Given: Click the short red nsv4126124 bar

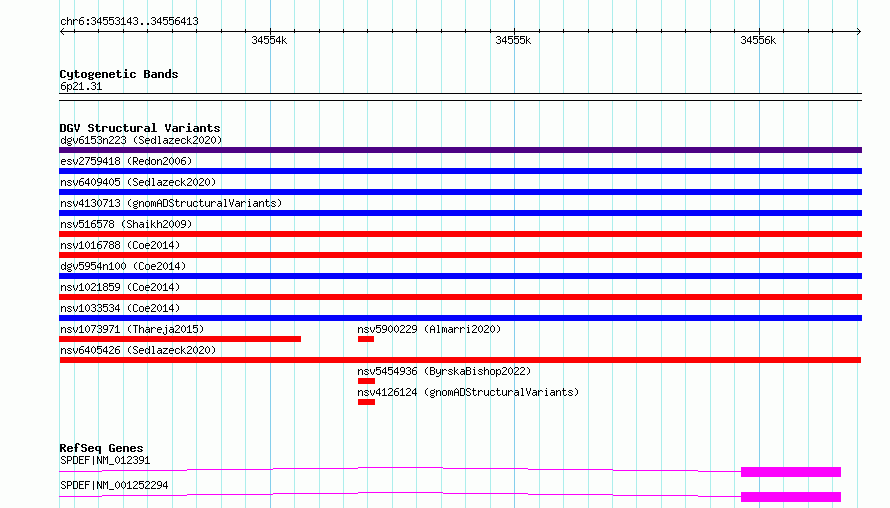Looking at the screenshot, I should point(366,402).
